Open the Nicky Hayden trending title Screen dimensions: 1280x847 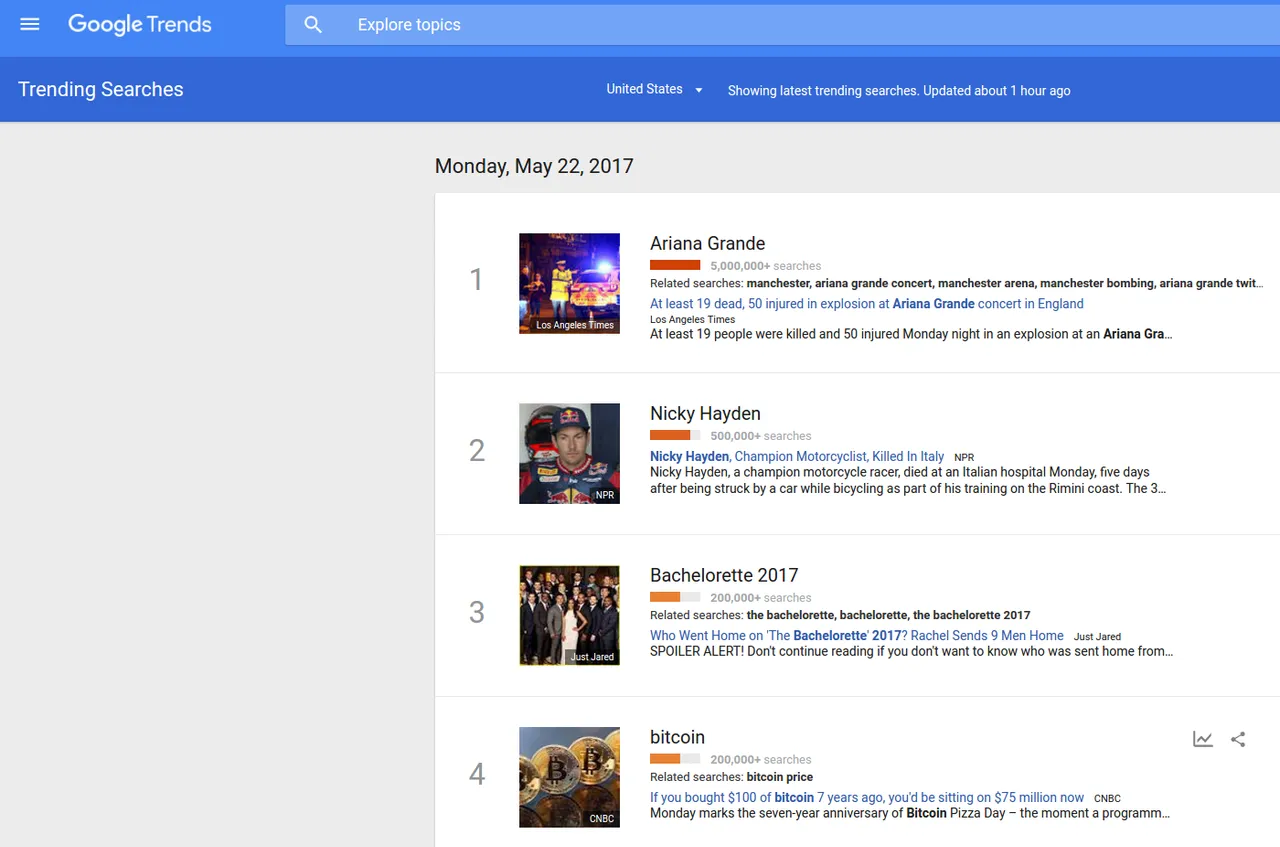pyautogui.click(x=705, y=413)
